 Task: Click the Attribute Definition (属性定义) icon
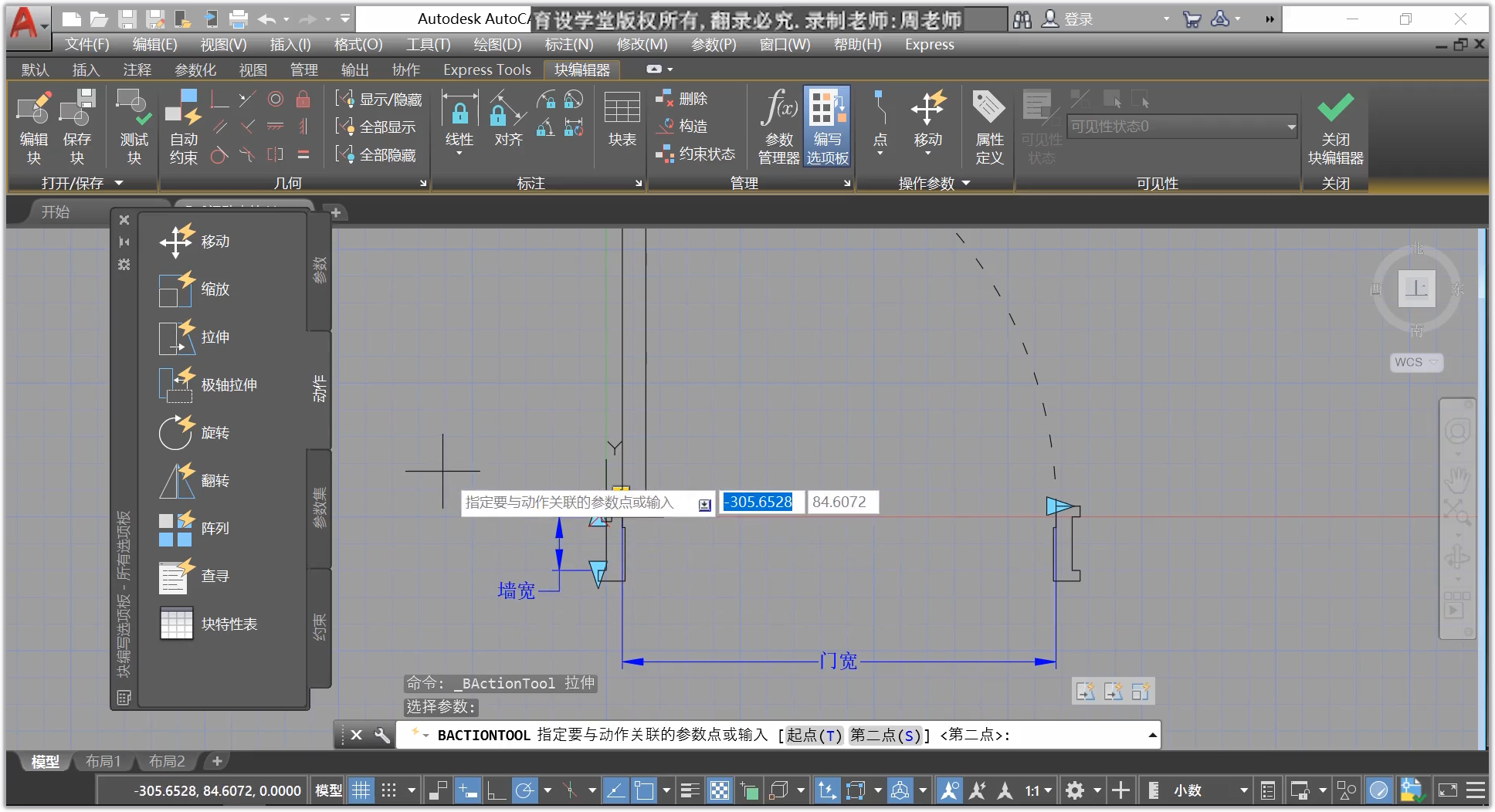[x=989, y=127]
